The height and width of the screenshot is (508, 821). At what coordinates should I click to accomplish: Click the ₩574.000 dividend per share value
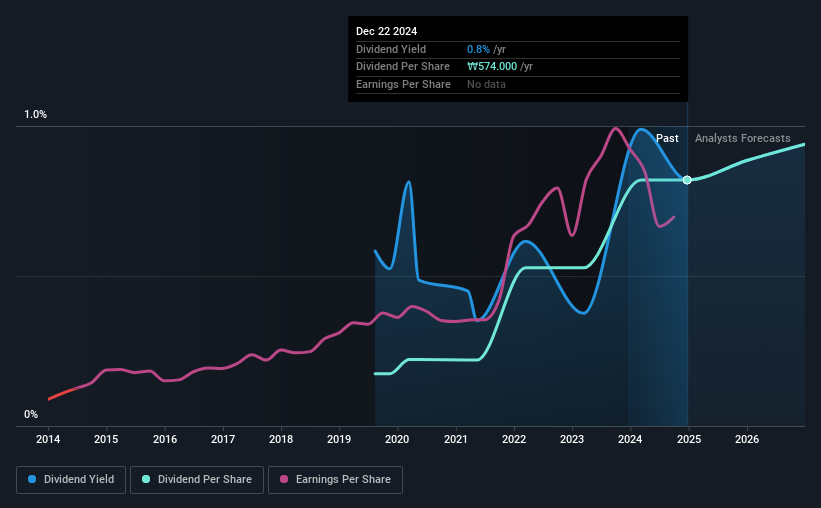[x=492, y=67]
